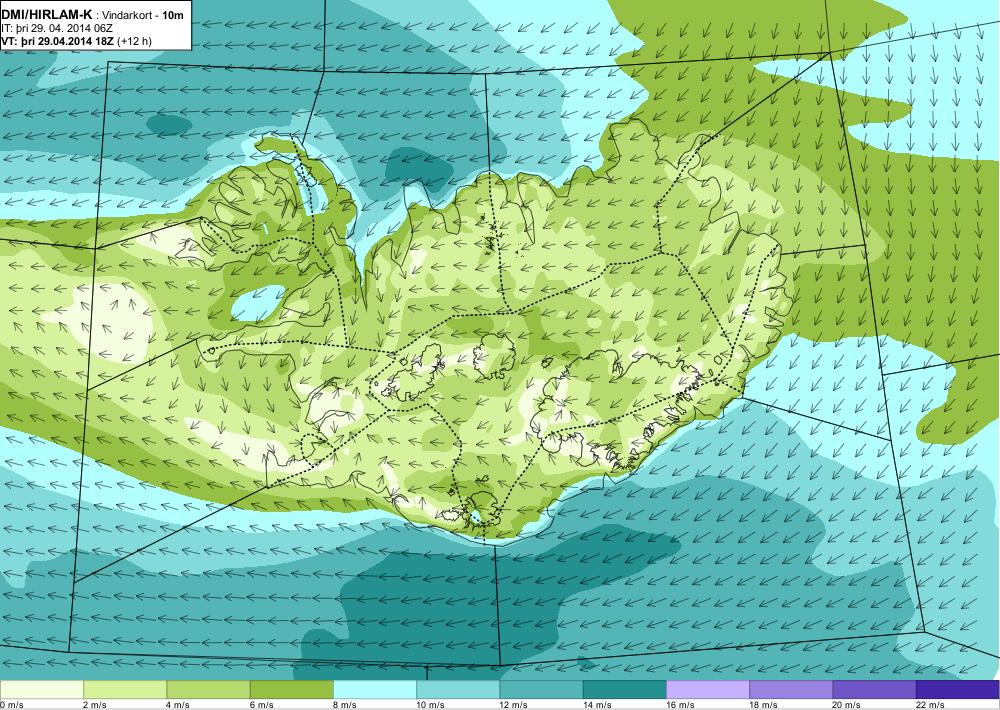Click the '16 m/s' legend label
This screenshot has height=710, width=1000.
coord(680,705)
